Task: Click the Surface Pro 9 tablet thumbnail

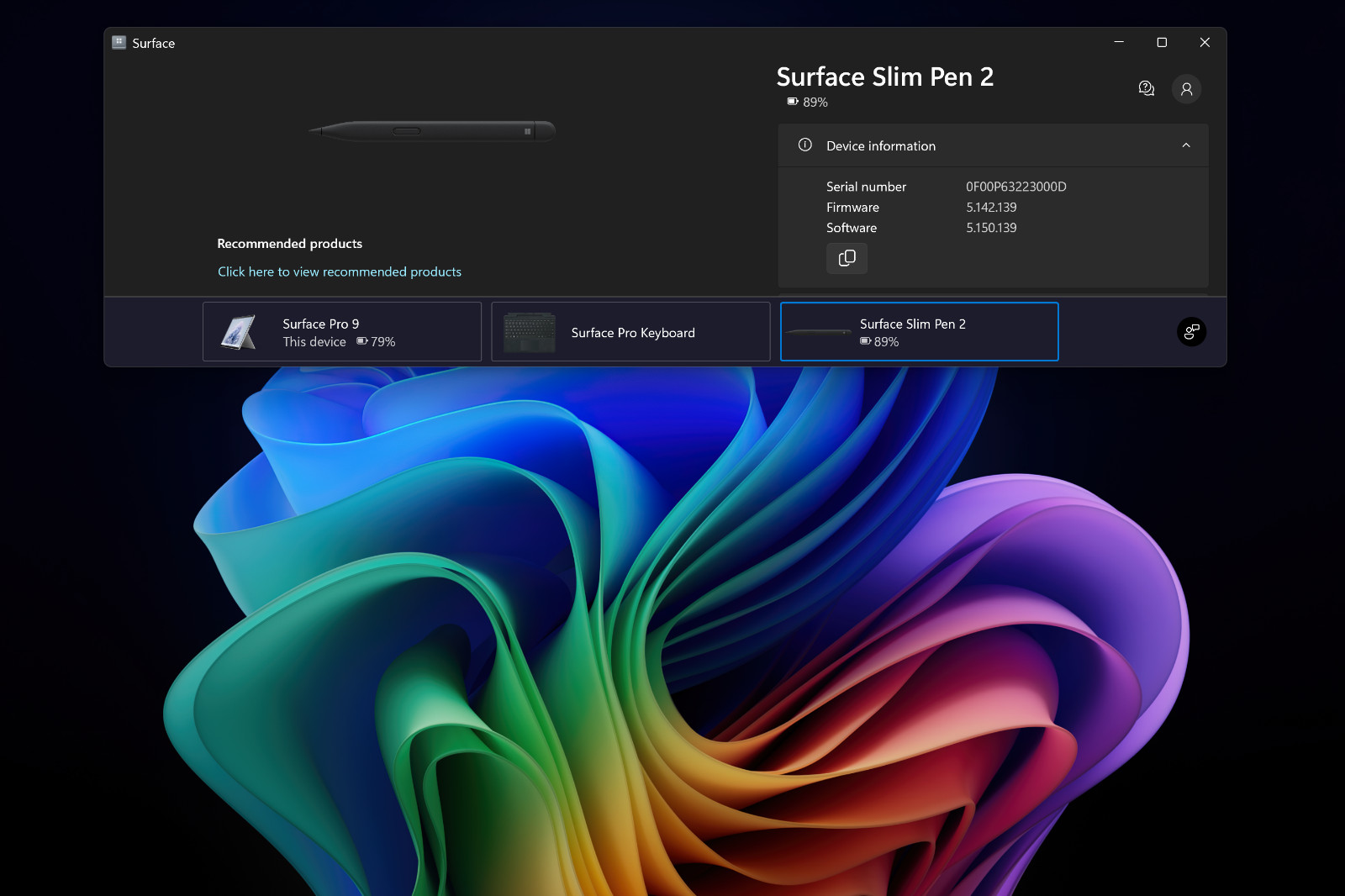Action: 239,332
